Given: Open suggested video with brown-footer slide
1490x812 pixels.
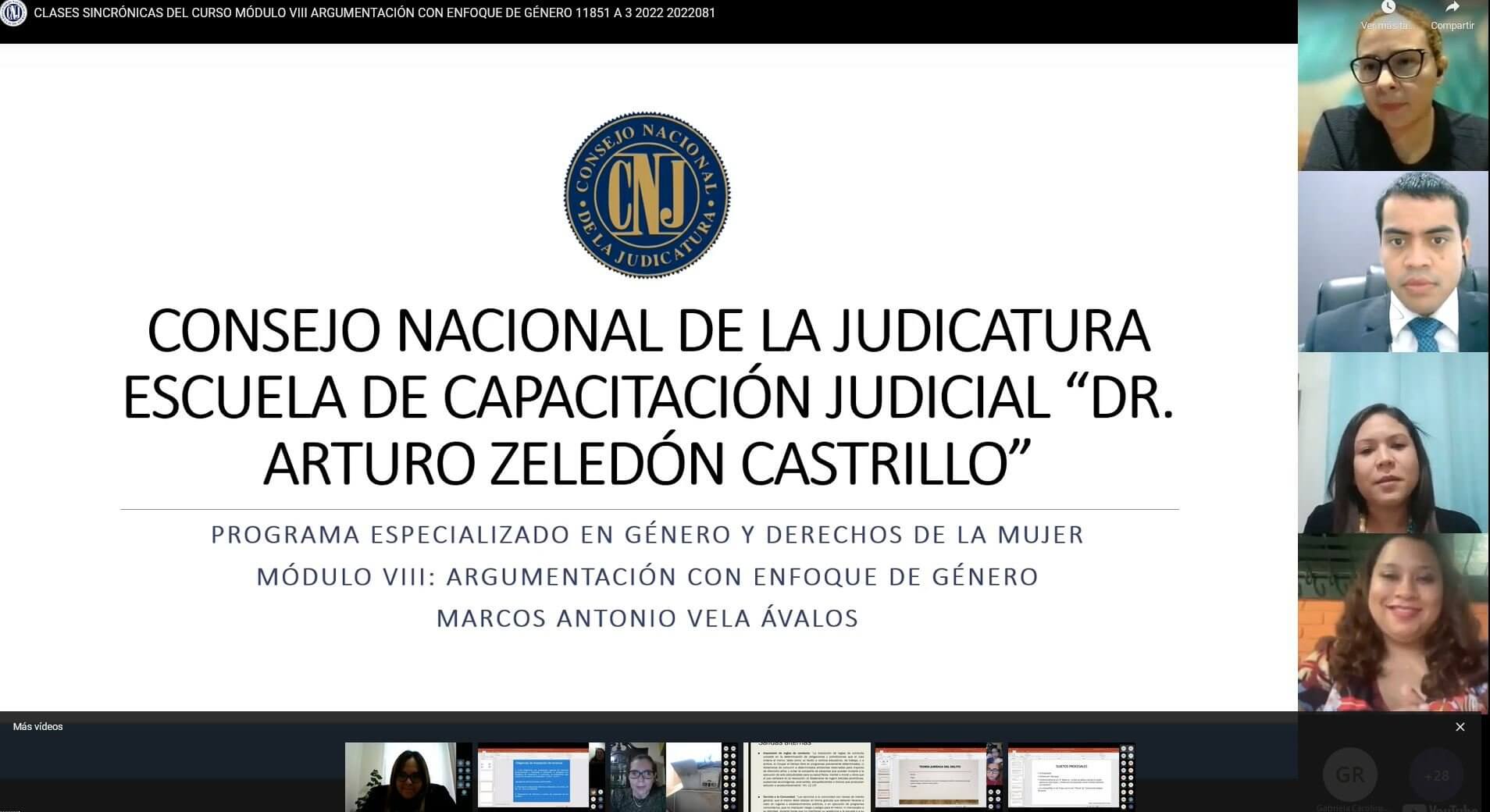Looking at the screenshot, I should pyautogui.click(x=939, y=777).
